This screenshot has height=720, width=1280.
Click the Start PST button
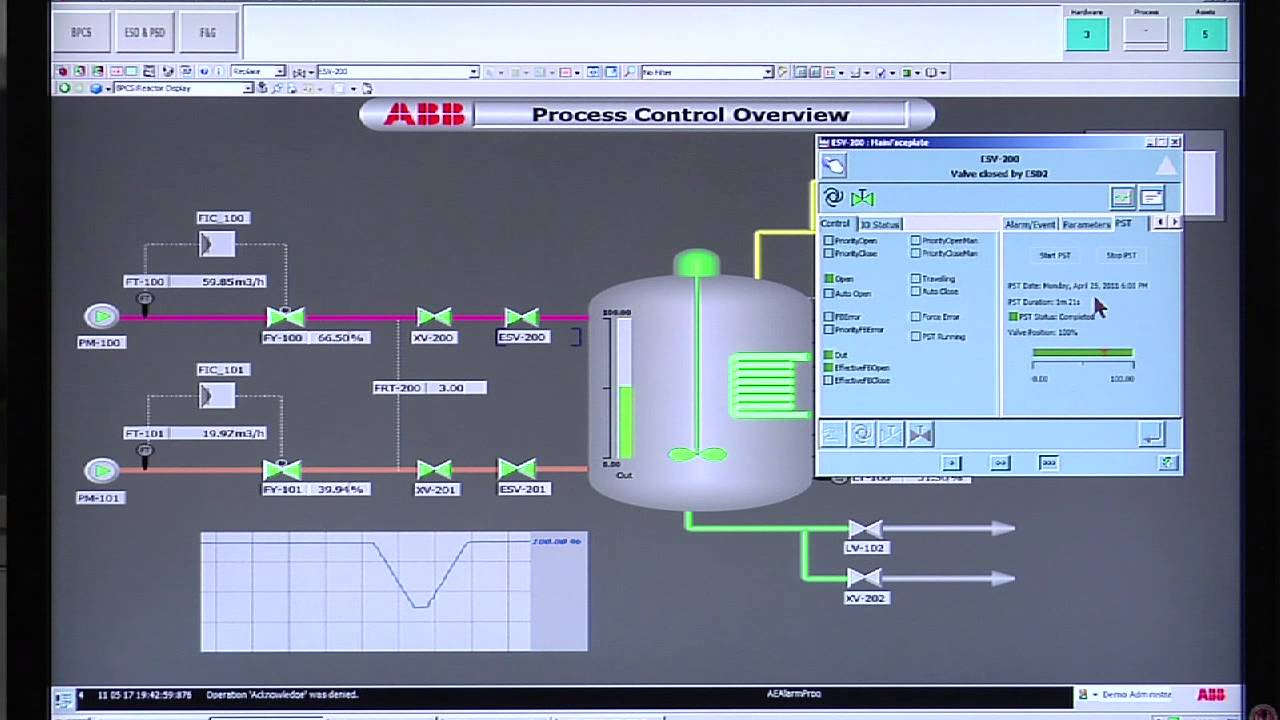click(x=1055, y=256)
